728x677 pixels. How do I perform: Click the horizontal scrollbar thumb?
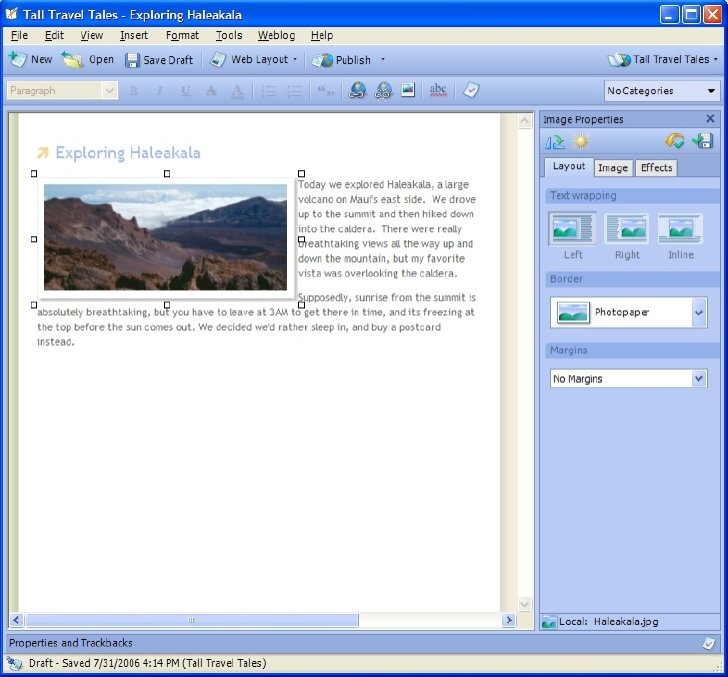coord(192,620)
